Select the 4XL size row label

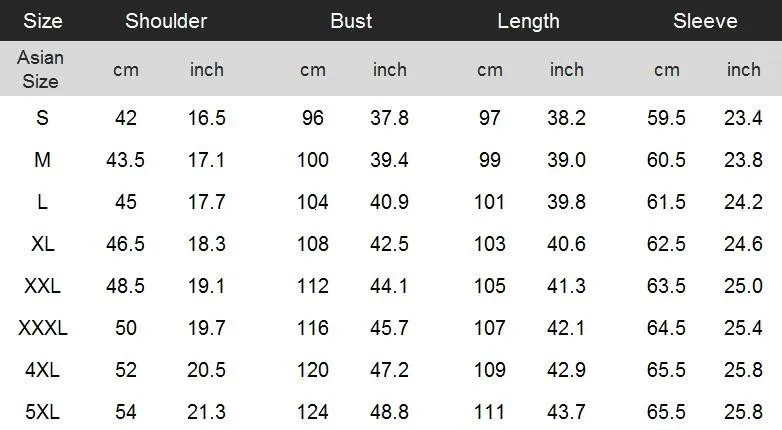[x=42, y=370]
